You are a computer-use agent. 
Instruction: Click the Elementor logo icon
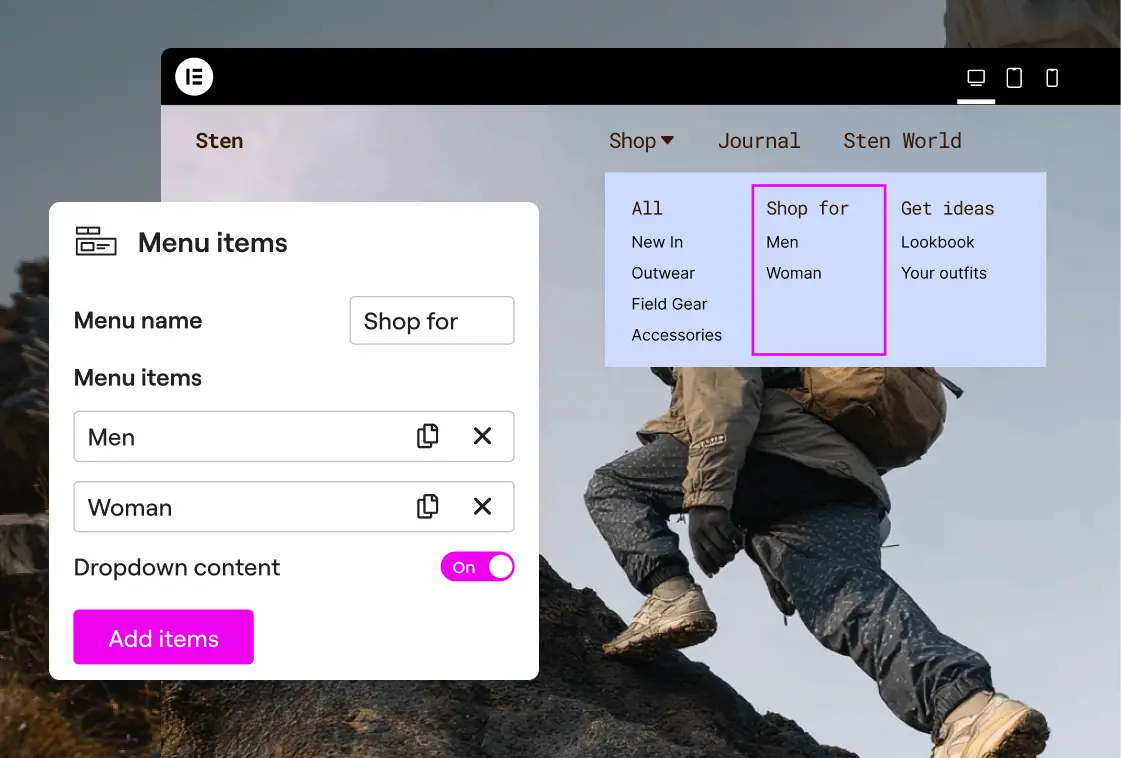[194, 77]
